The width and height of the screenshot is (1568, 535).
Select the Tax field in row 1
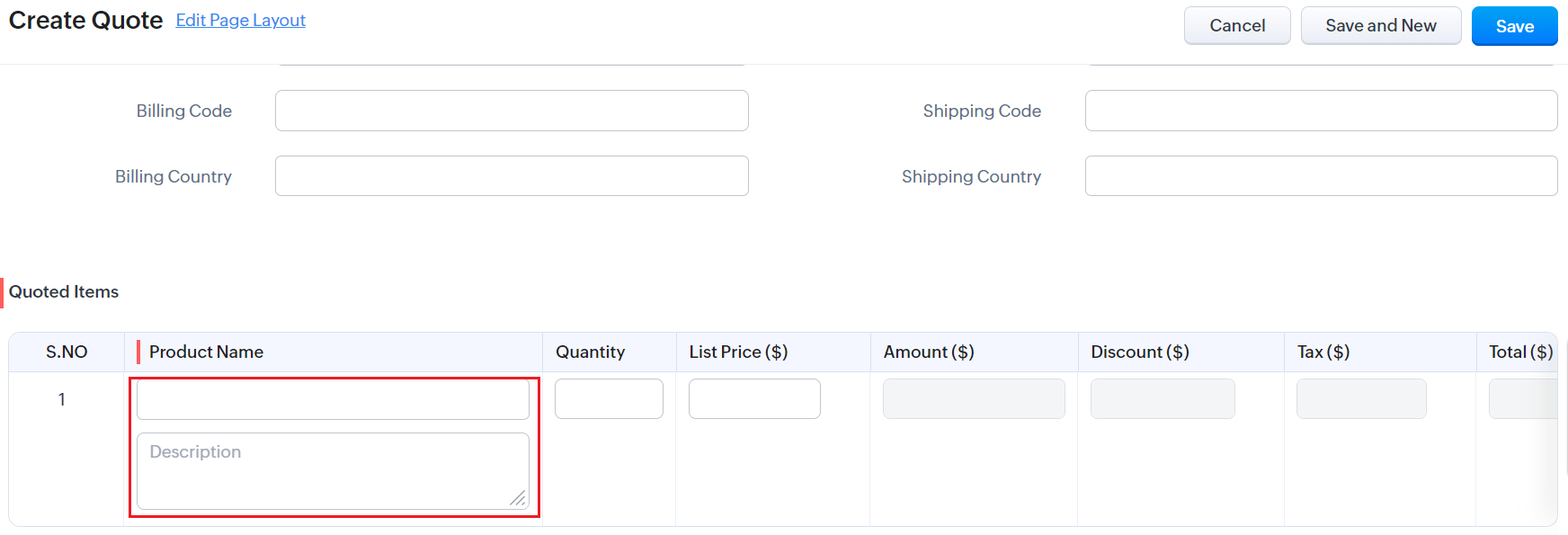pyautogui.click(x=1360, y=398)
